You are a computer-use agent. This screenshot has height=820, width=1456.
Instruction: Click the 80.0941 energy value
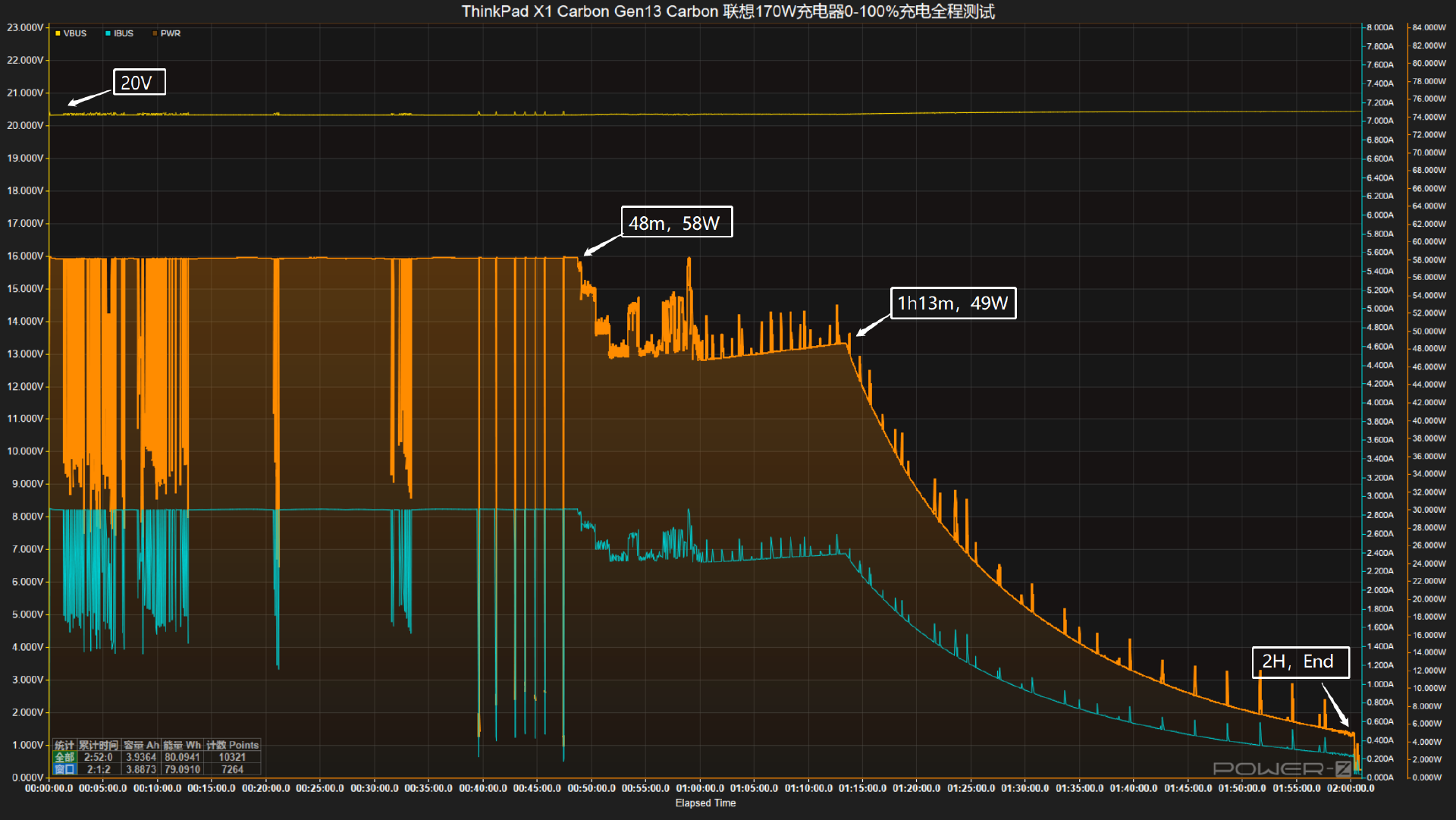click(182, 757)
